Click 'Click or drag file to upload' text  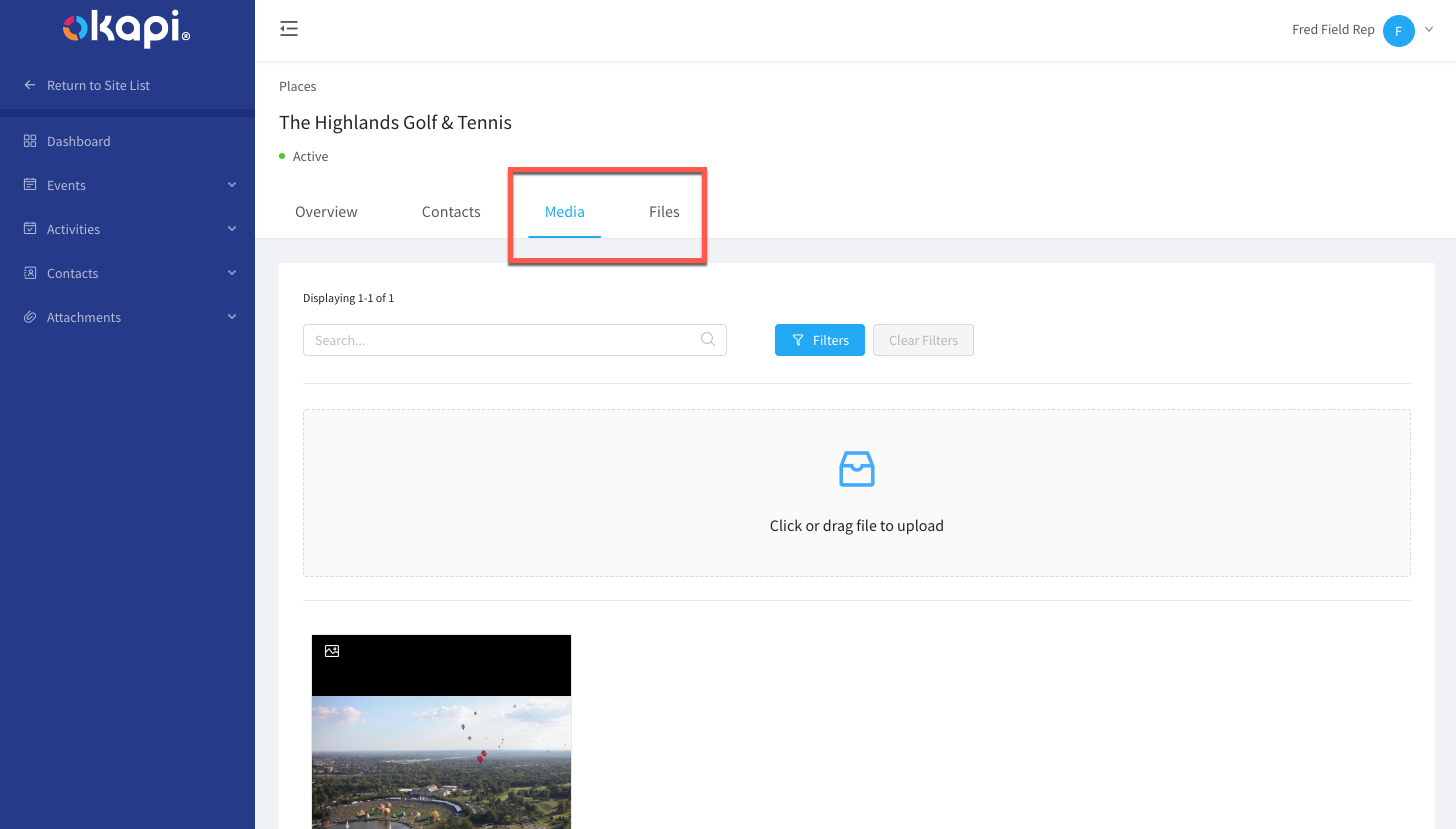point(857,526)
